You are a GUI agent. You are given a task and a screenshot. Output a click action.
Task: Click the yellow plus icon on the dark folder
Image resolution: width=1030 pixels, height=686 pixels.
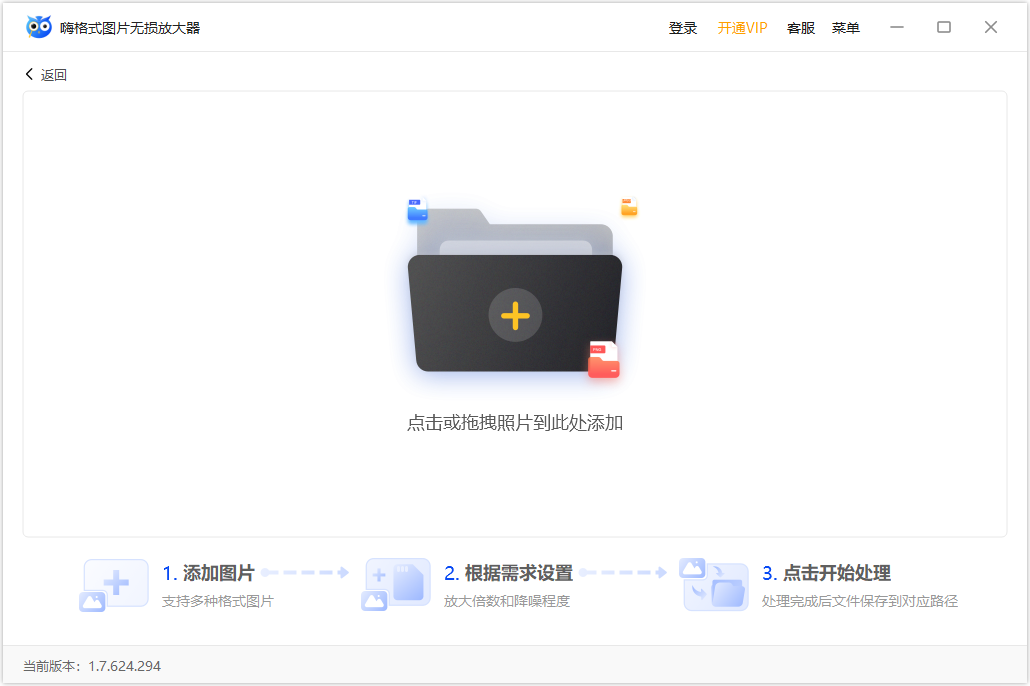(x=515, y=315)
